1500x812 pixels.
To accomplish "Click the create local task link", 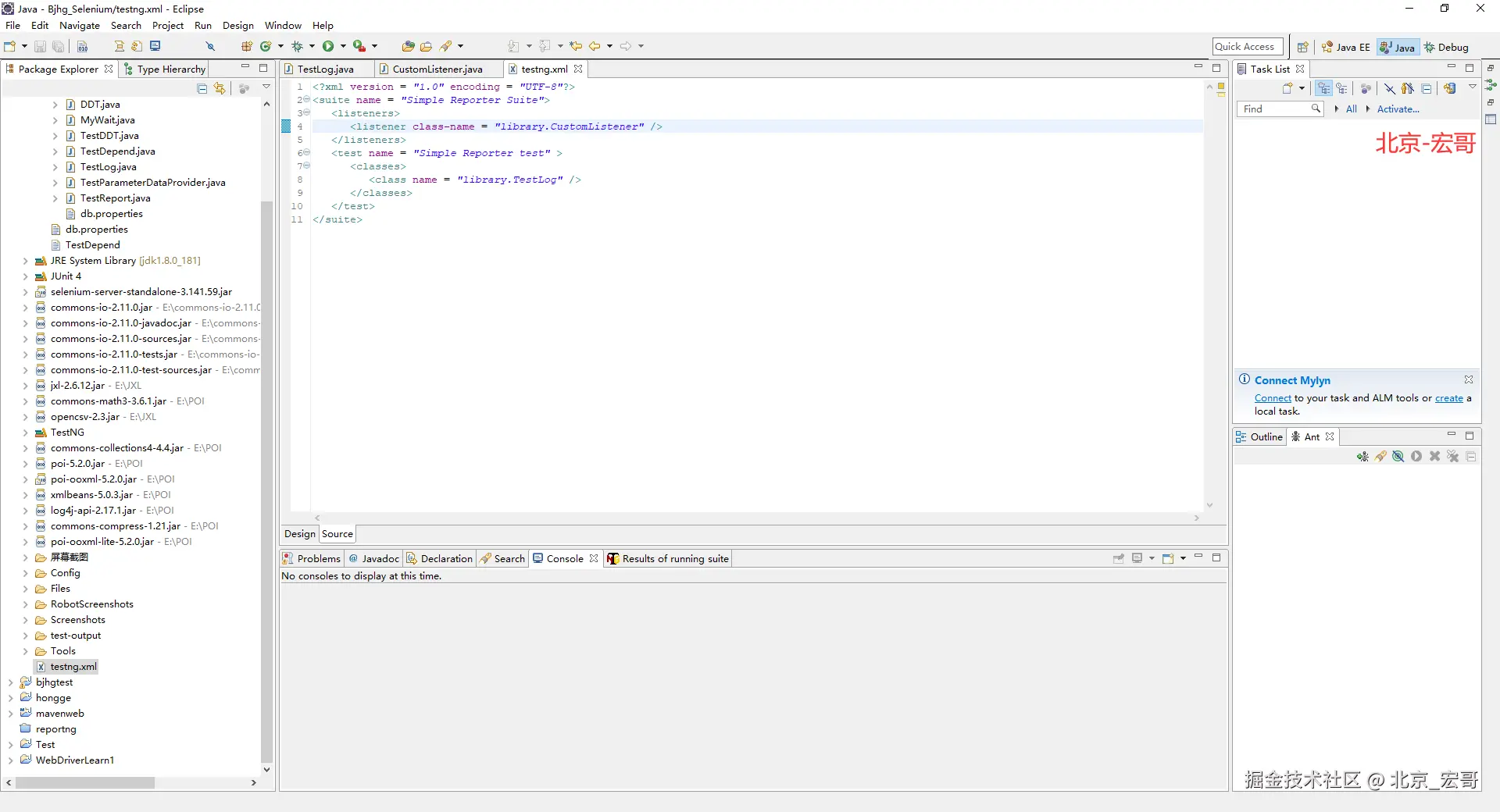I will pyautogui.click(x=1448, y=398).
